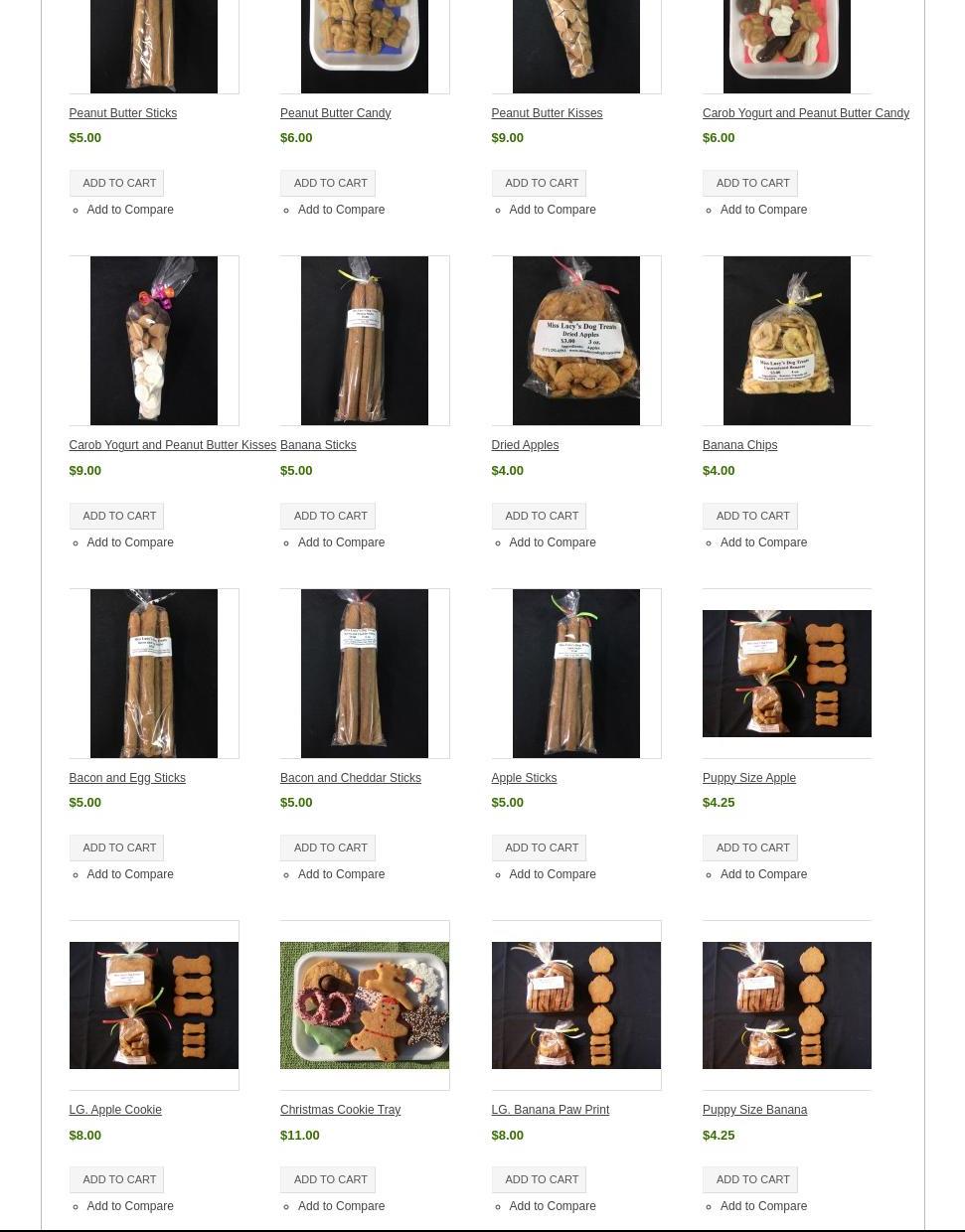This screenshot has height=1232, width=965.
Task: Open the Banana Chips product photo
Action: coord(787,341)
